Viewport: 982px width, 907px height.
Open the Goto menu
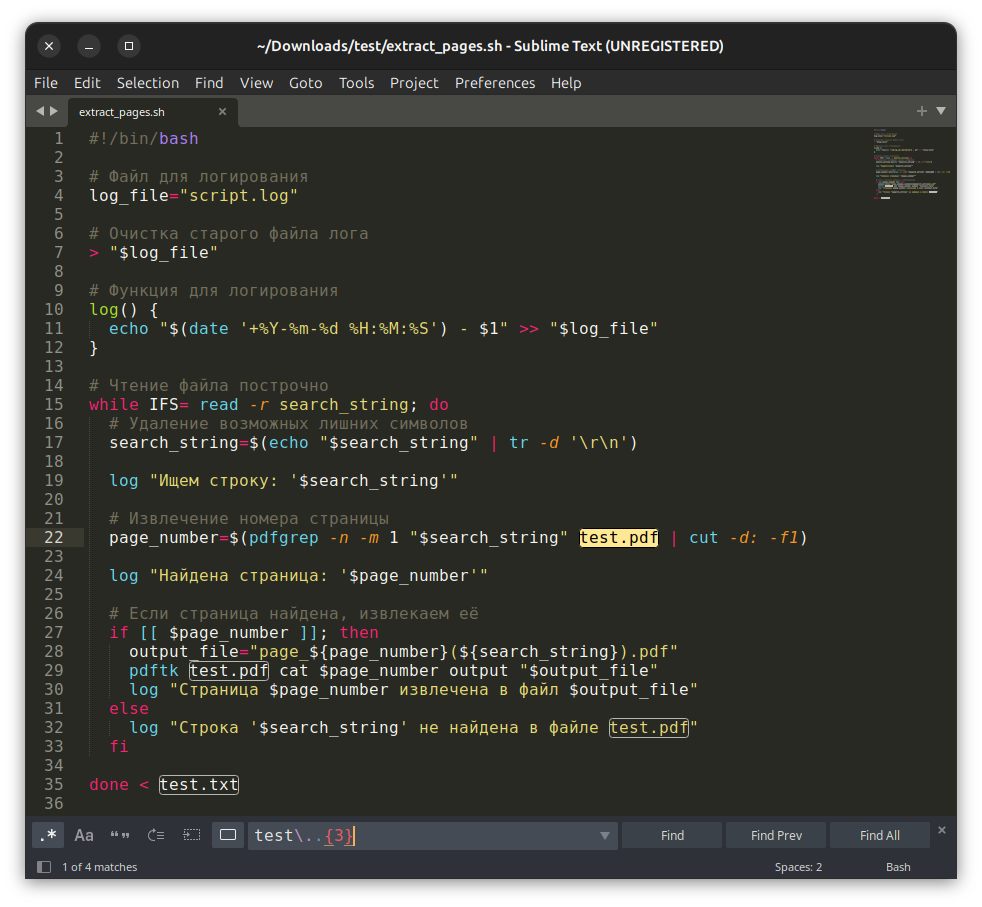pos(305,83)
